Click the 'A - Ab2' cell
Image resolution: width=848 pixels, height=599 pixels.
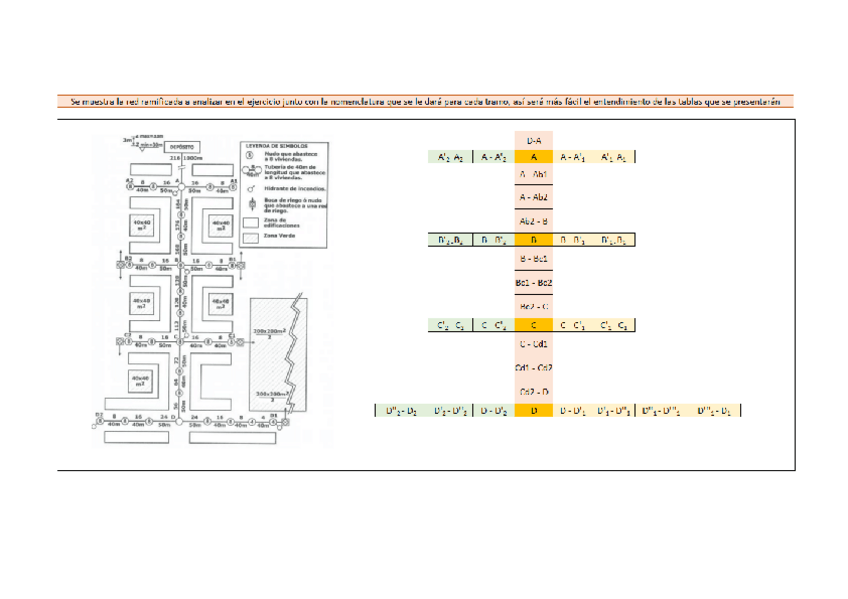(533, 197)
